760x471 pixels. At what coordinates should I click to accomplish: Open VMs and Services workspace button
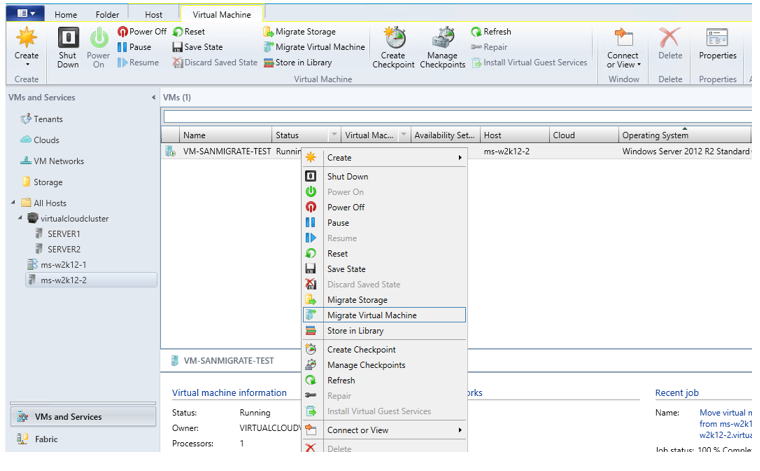(83, 417)
